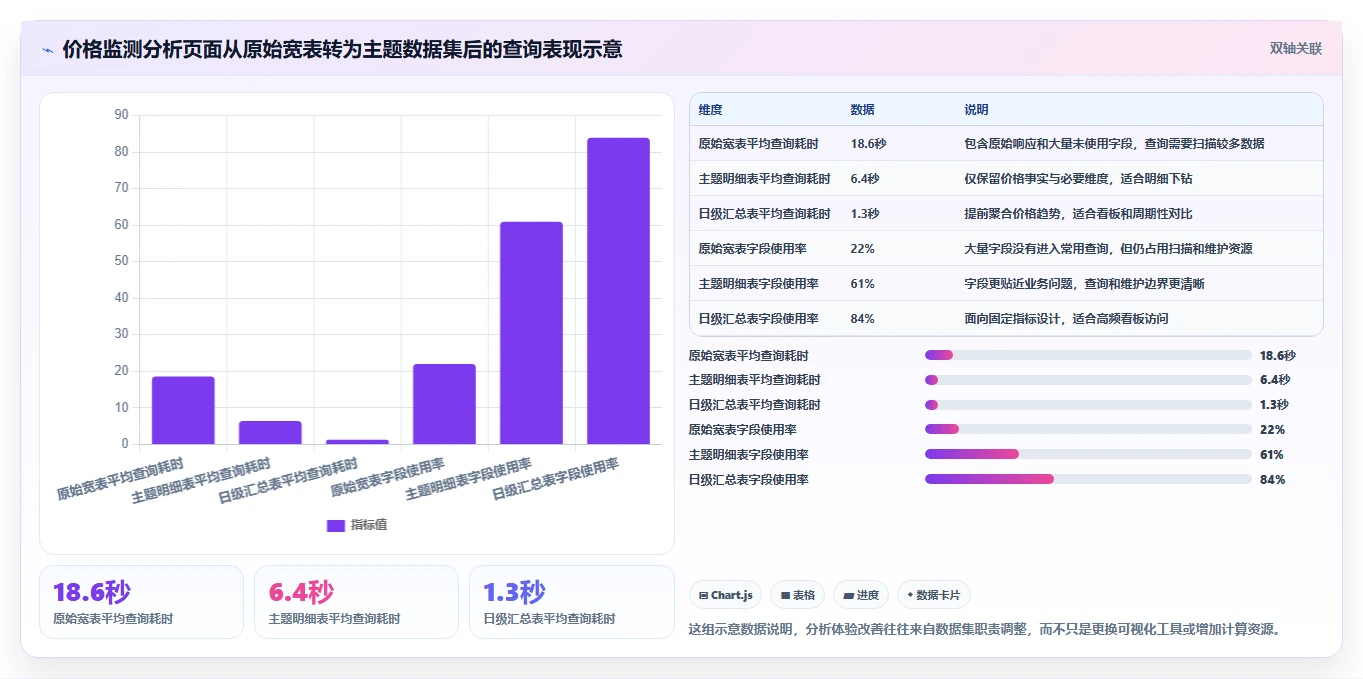Screen dimensions: 1363x679
Task: Click the 日级汇总表字段使用率 chart bar
Action: coord(618,291)
